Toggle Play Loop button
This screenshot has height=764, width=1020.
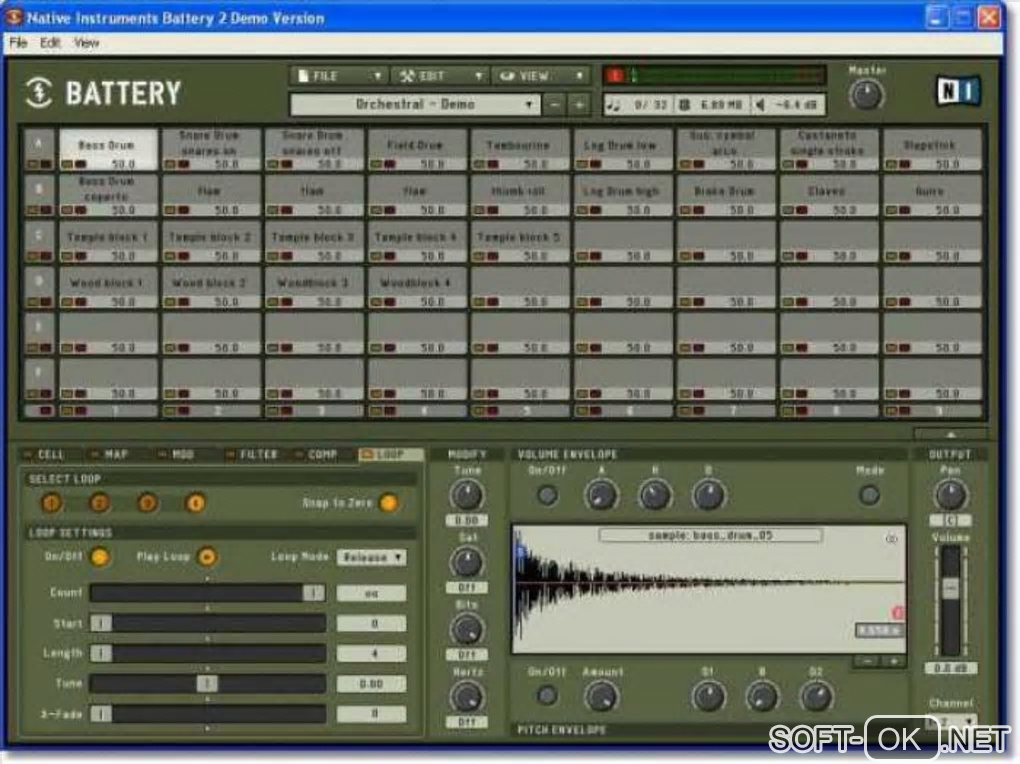pos(207,557)
